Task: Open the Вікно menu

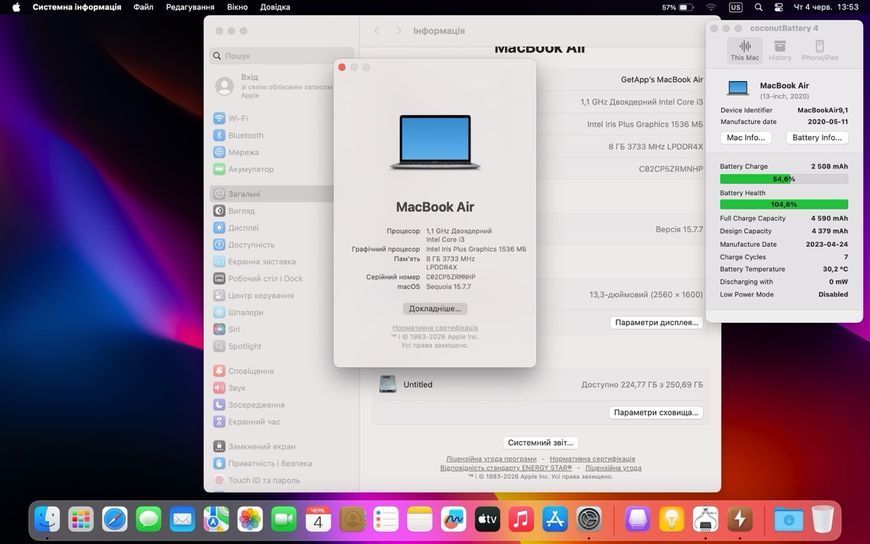Action: click(237, 7)
